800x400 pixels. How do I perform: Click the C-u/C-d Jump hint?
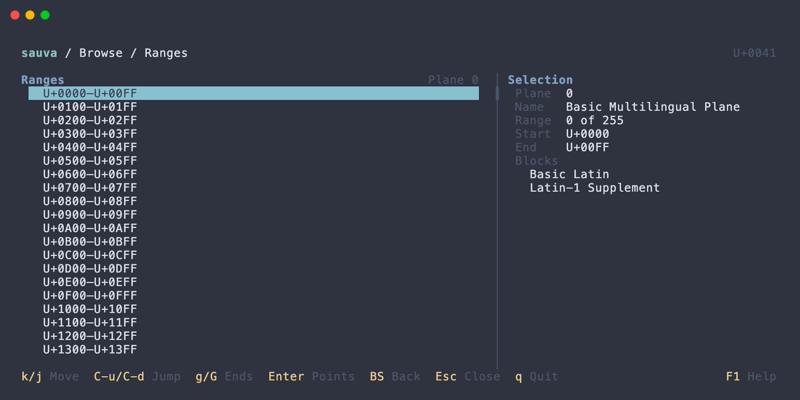[x=137, y=377]
